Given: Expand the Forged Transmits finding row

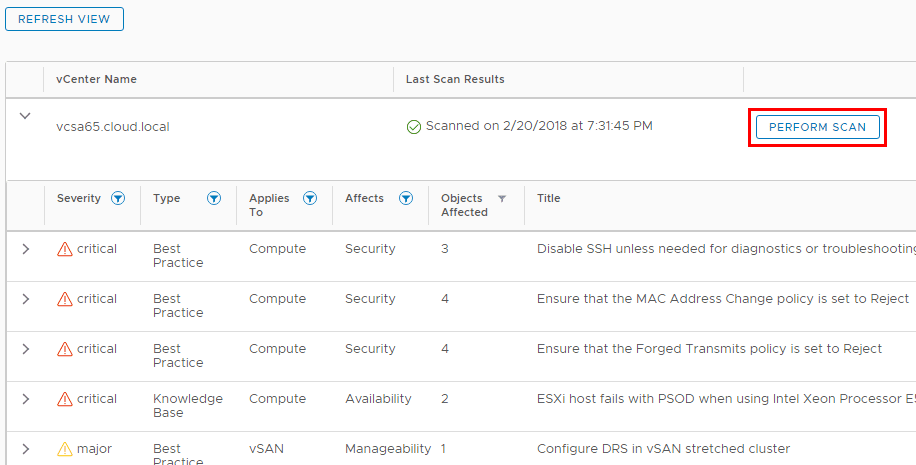Looking at the screenshot, I should click(26, 349).
